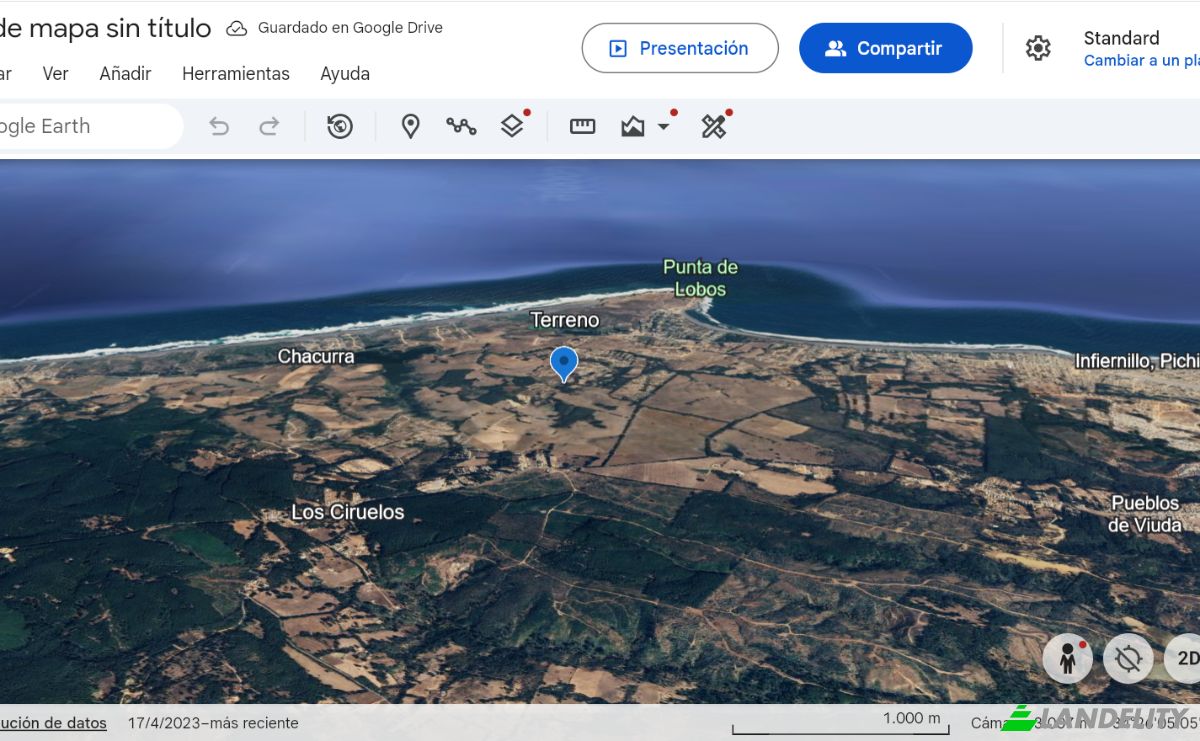Click the map style mountain icon

[632, 126]
